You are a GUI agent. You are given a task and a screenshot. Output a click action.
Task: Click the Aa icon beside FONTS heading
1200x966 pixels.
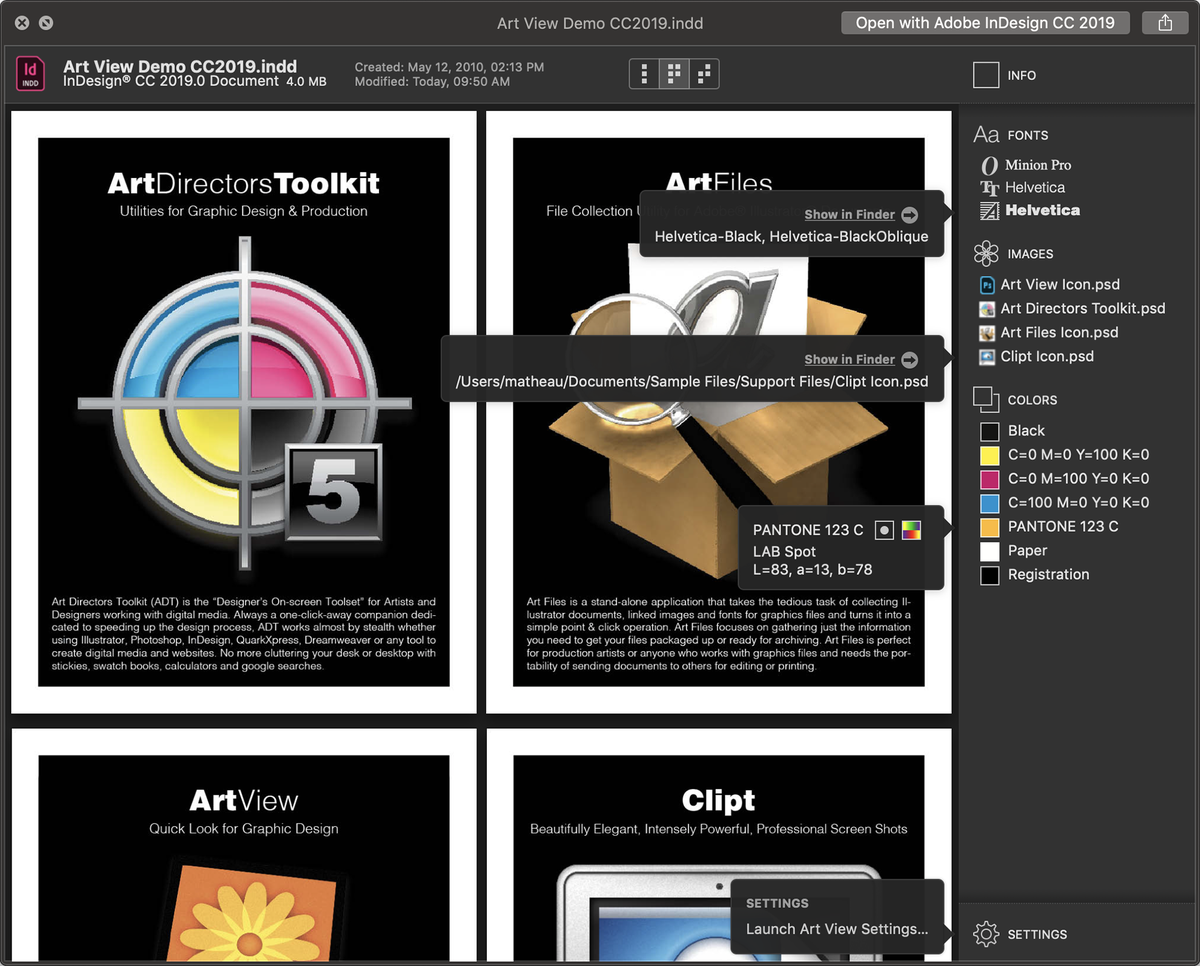986,134
